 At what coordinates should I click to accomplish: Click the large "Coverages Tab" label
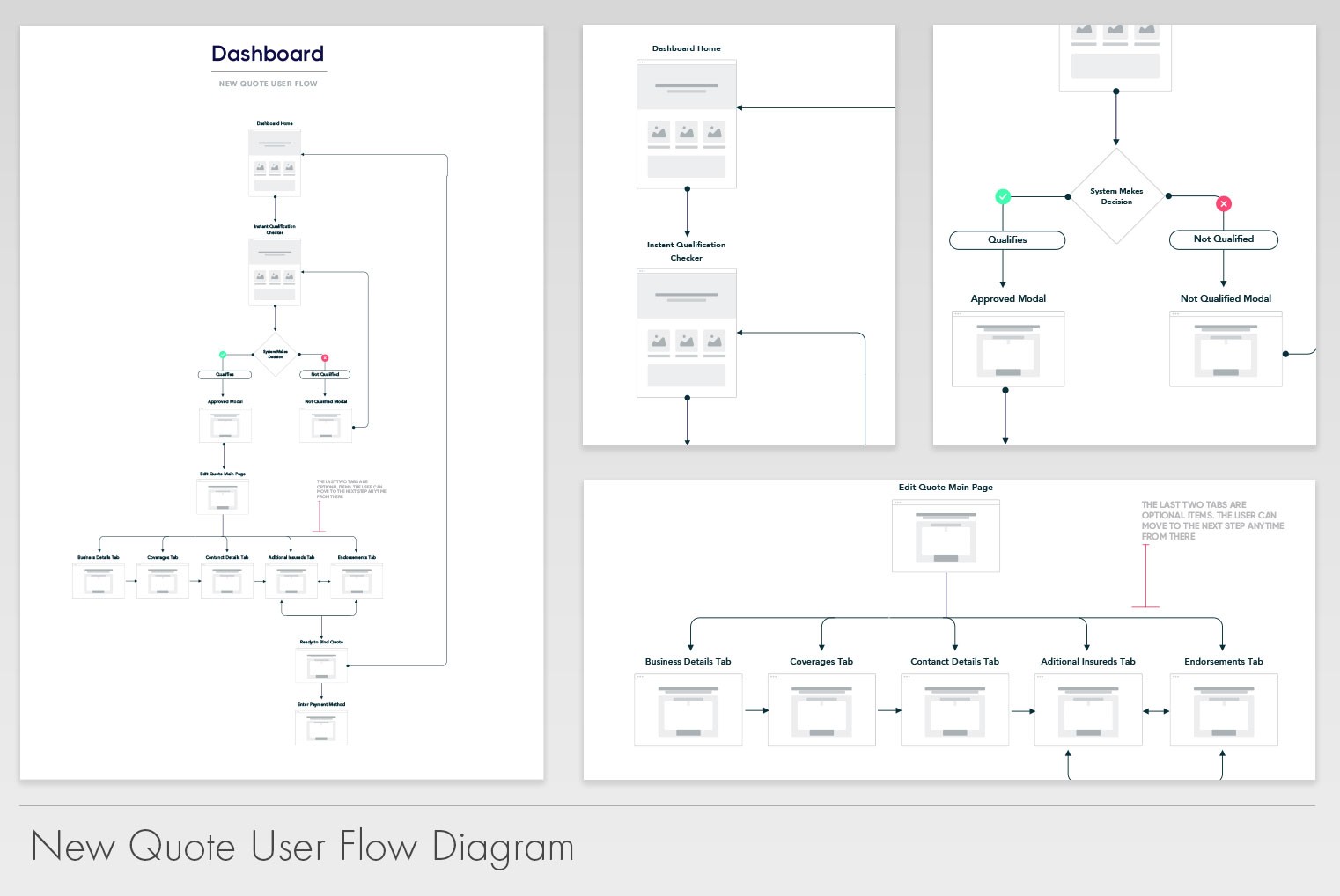coord(821,661)
